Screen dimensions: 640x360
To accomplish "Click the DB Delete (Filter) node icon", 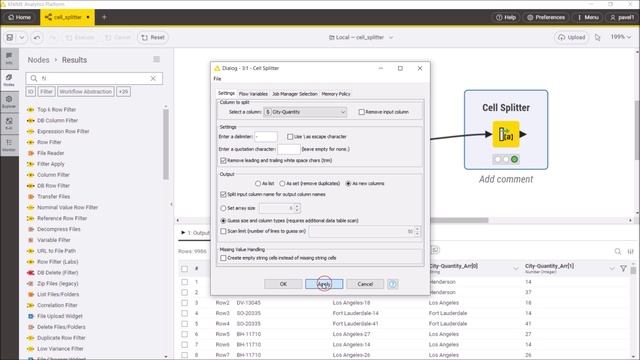I will click(30, 273).
